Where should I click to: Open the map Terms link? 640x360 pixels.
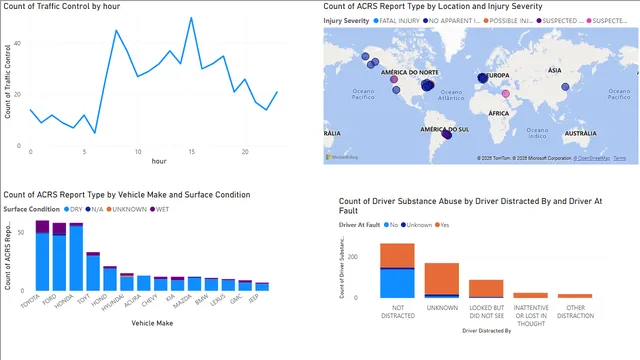619,158
